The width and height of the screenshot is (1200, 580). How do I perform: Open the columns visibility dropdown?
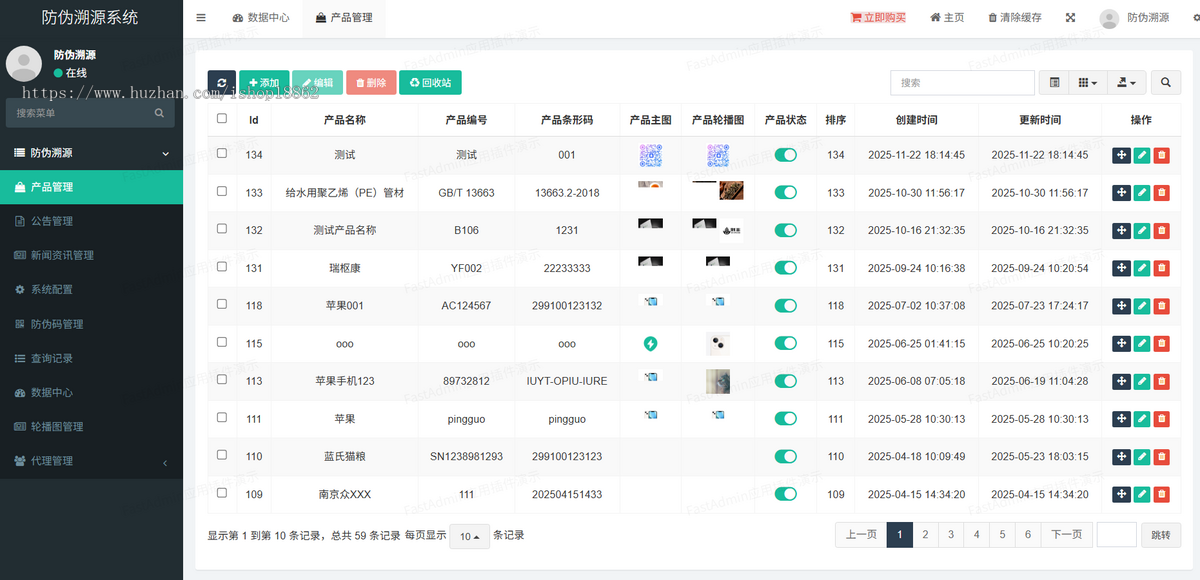point(1086,83)
